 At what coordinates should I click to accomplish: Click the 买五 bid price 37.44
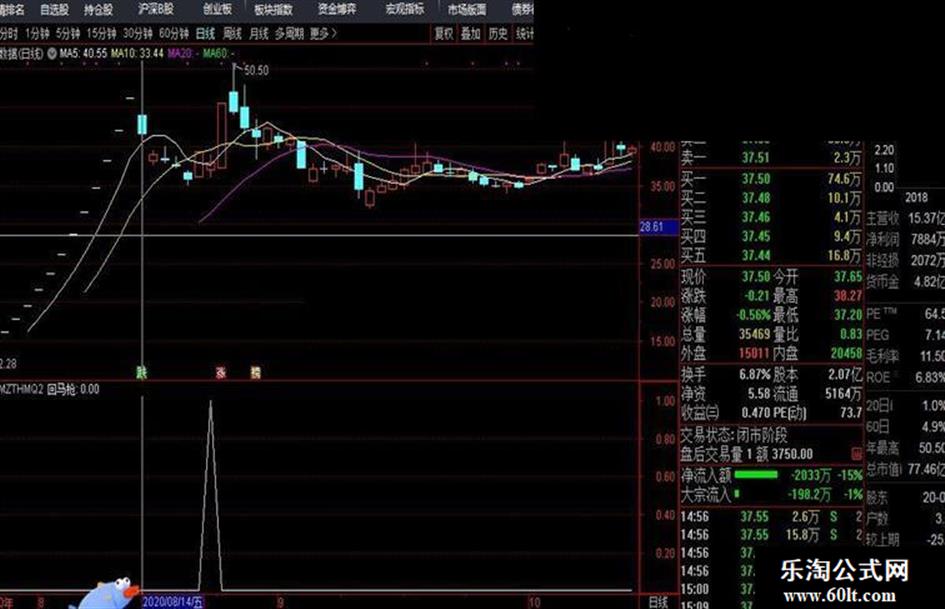pos(756,256)
